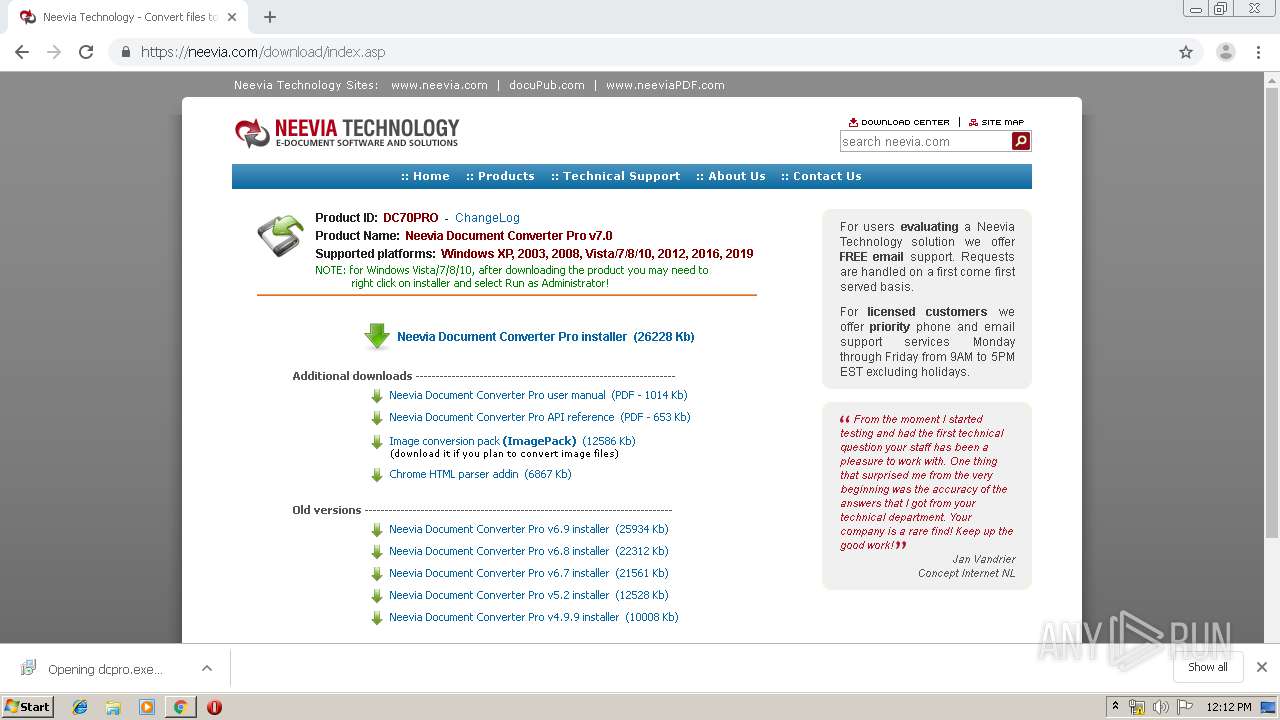Click green arrow icon beside v4.9.9 installer

377,618
